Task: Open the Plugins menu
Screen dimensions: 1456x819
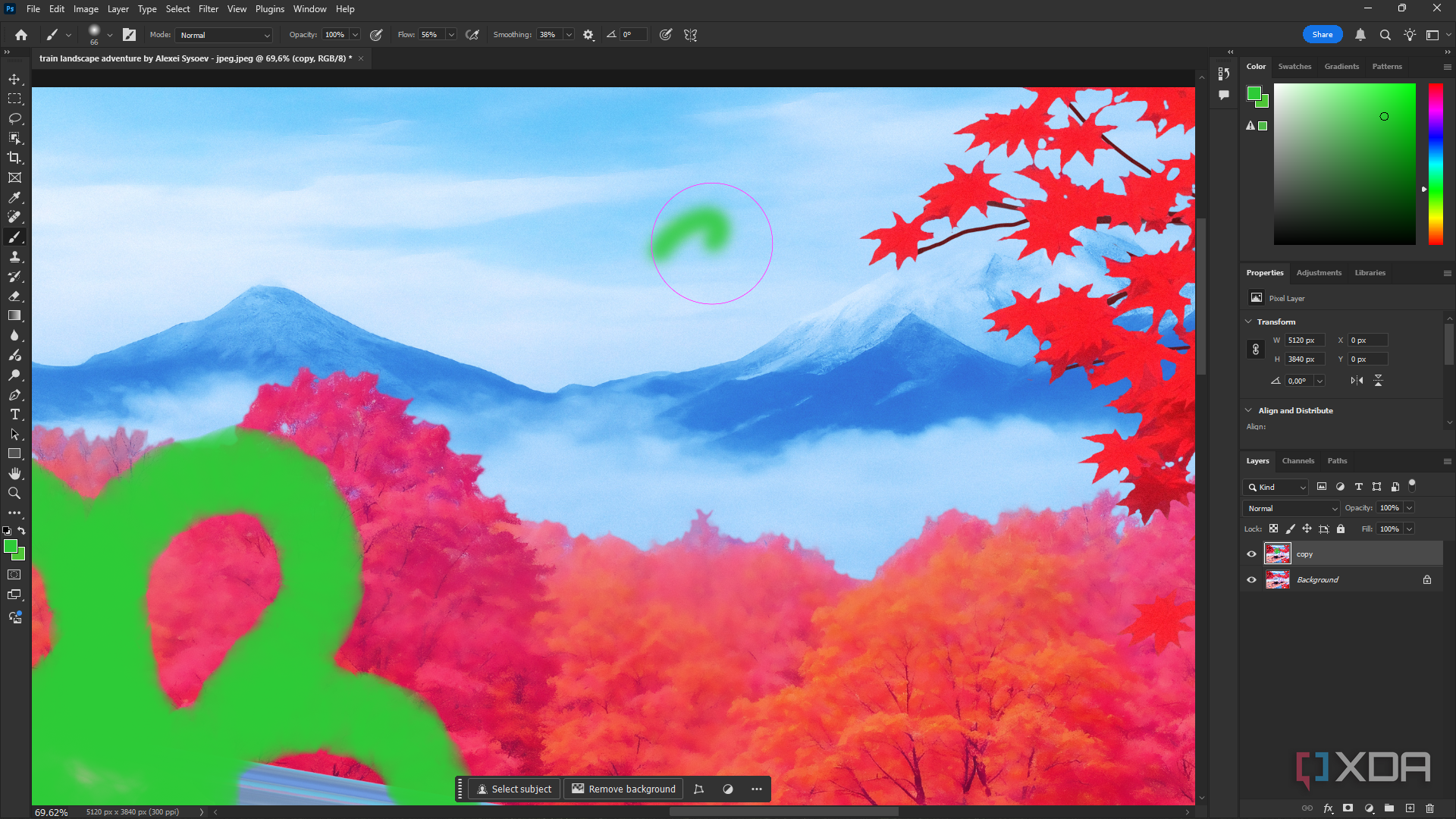Action: (x=270, y=9)
